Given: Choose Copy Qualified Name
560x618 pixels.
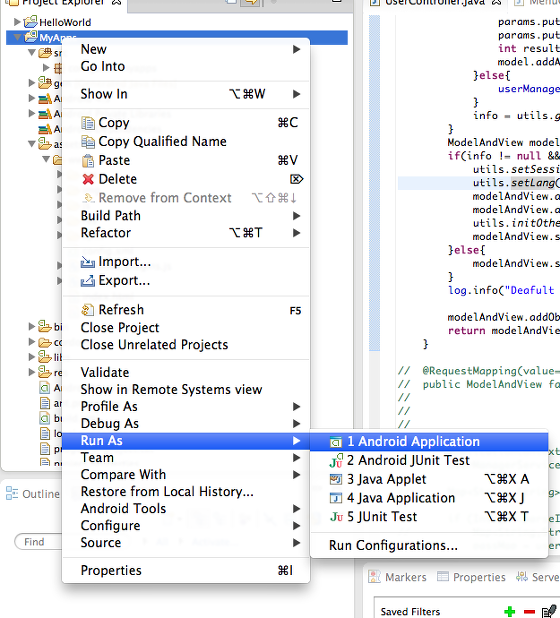Looking at the screenshot, I should coord(186,142).
